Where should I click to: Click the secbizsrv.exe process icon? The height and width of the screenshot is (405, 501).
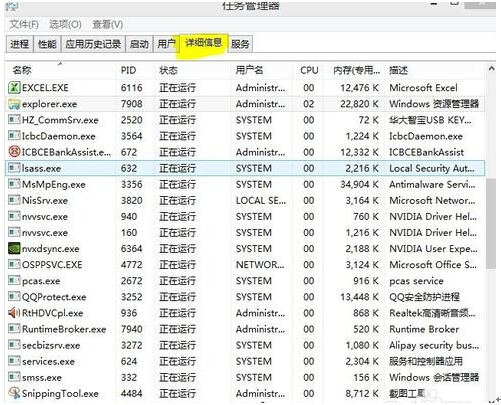click(x=14, y=345)
